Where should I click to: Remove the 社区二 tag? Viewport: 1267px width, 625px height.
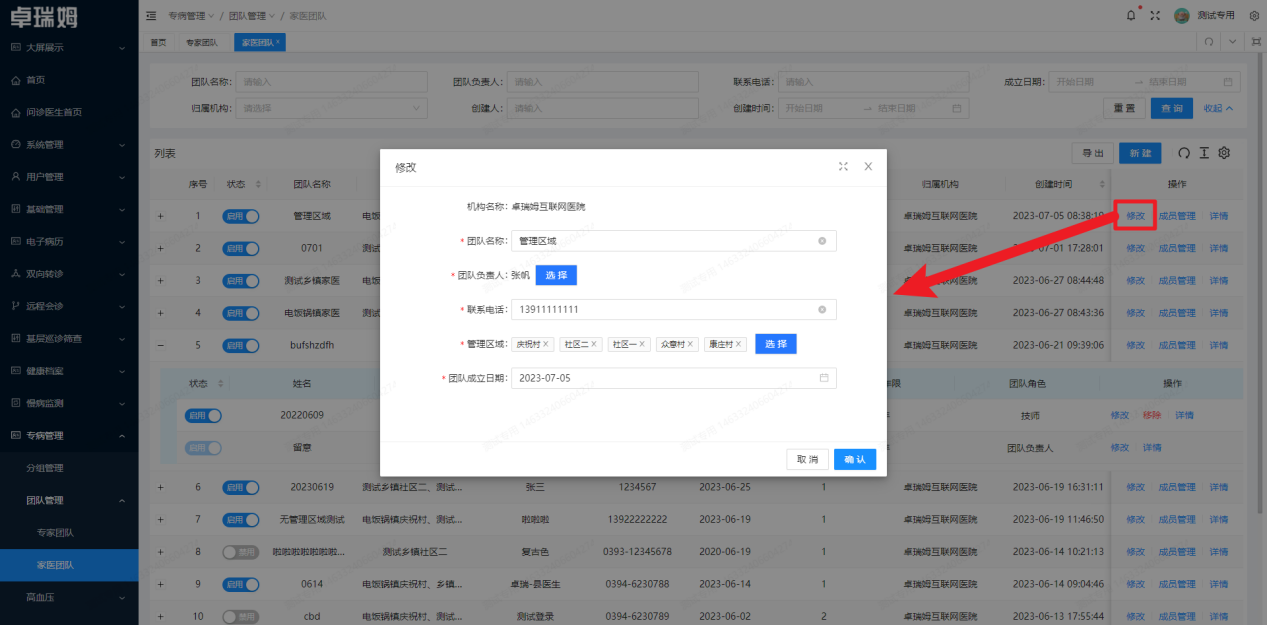pyautogui.click(x=594, y=344)
